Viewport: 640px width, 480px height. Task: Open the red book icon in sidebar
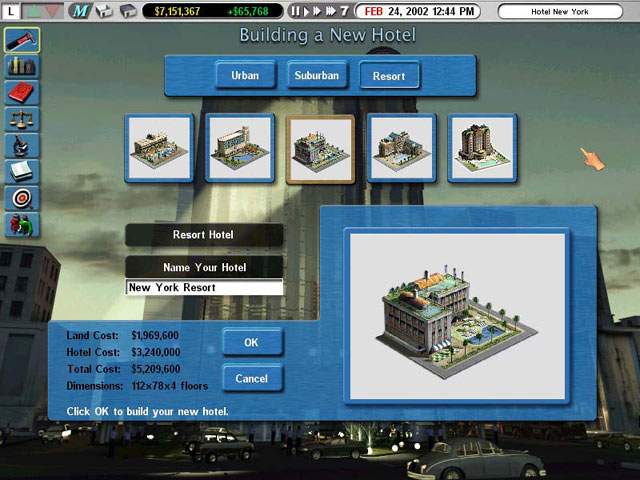[22, 93]
